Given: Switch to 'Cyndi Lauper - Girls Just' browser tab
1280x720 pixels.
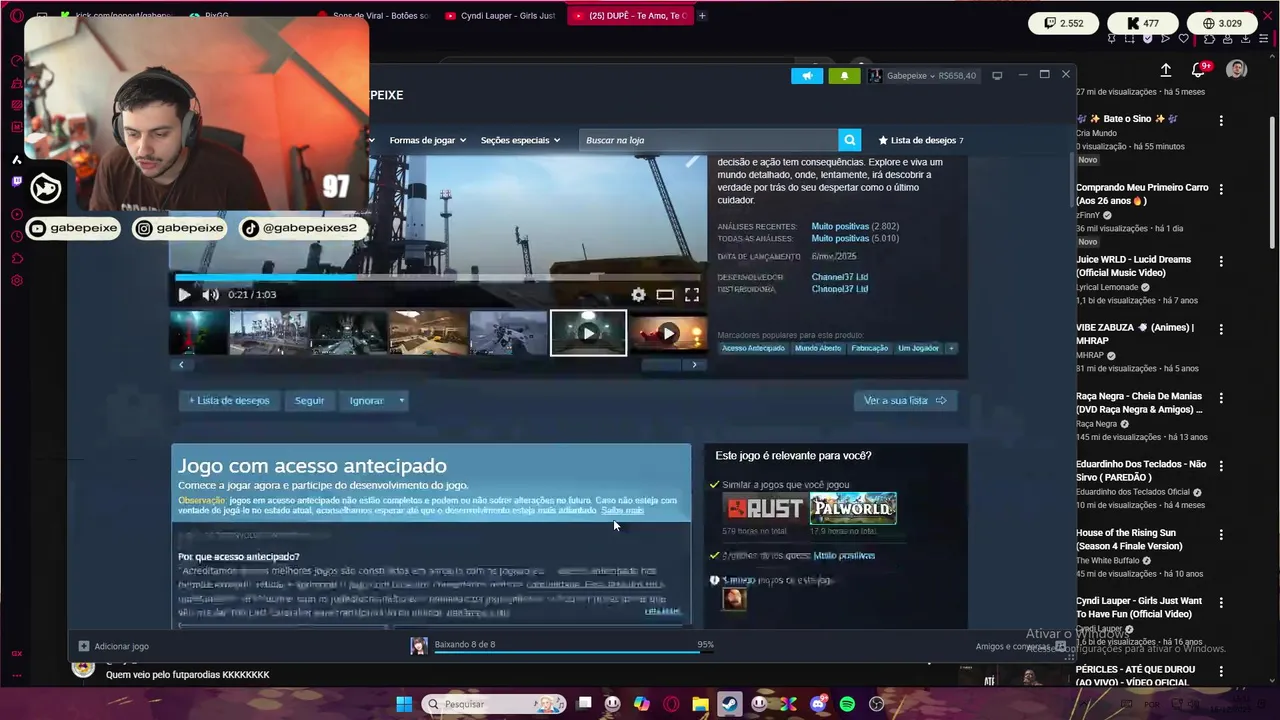Looking at the screenshot, I should click(x=500, y=16).
